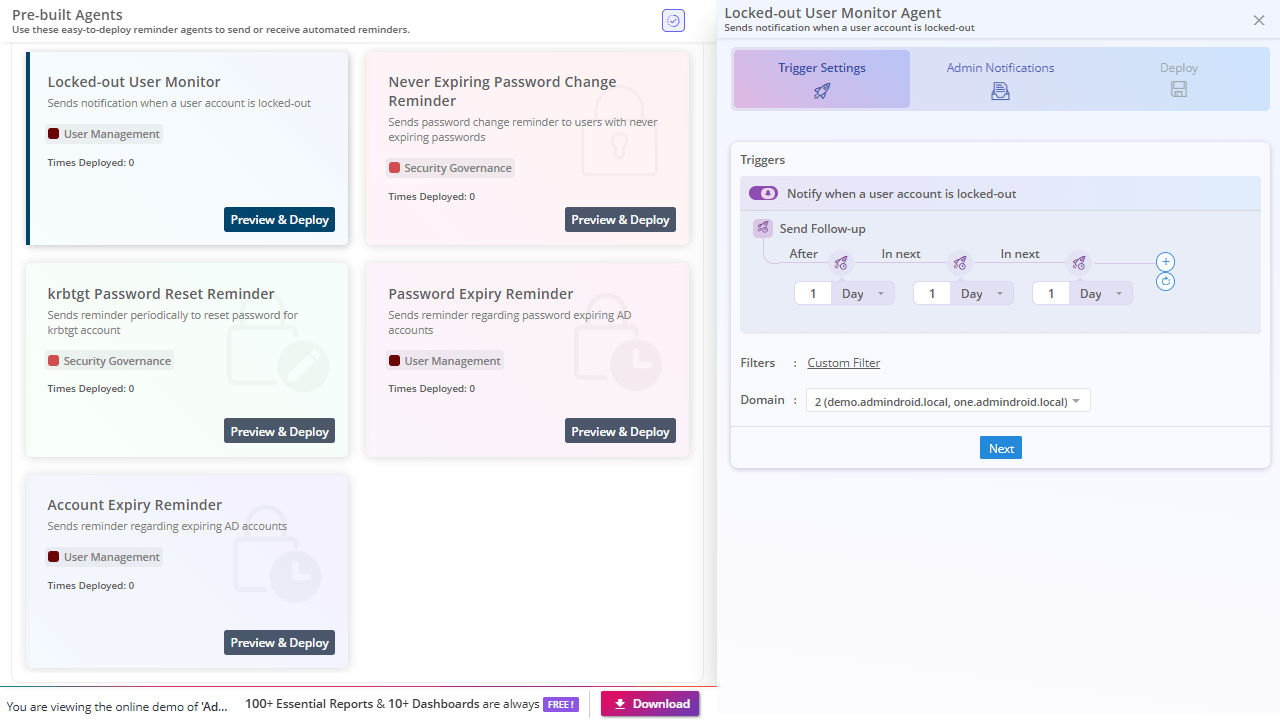Screen dimensions: 1280x720
Task: Open the Admin Notifications tab
Action: [1000, 79]
